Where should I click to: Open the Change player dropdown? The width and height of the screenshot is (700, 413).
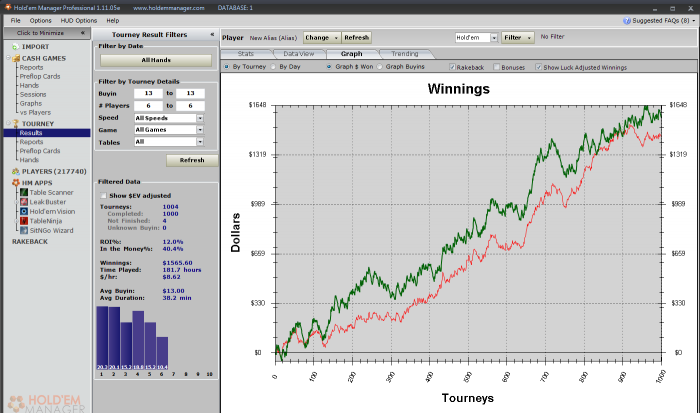(322, 38)
